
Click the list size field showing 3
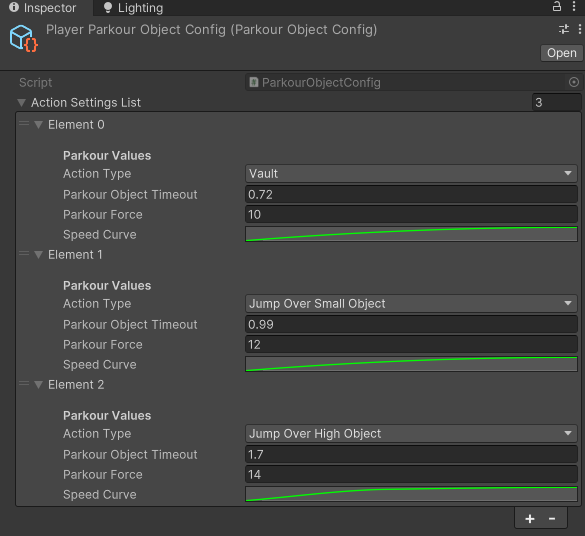[556, 102]
